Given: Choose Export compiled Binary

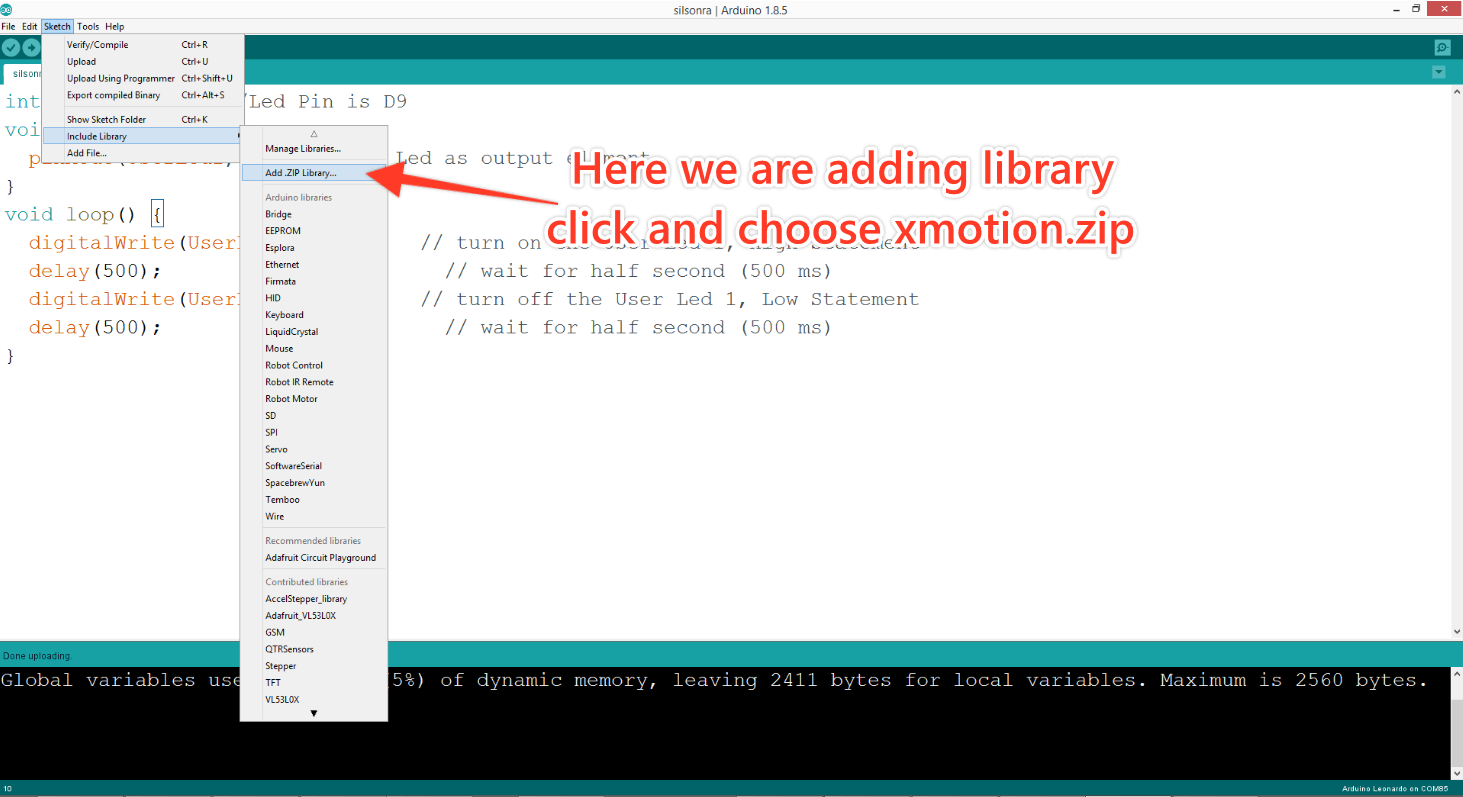Looking at the screenshot, I should click(113, 96).
